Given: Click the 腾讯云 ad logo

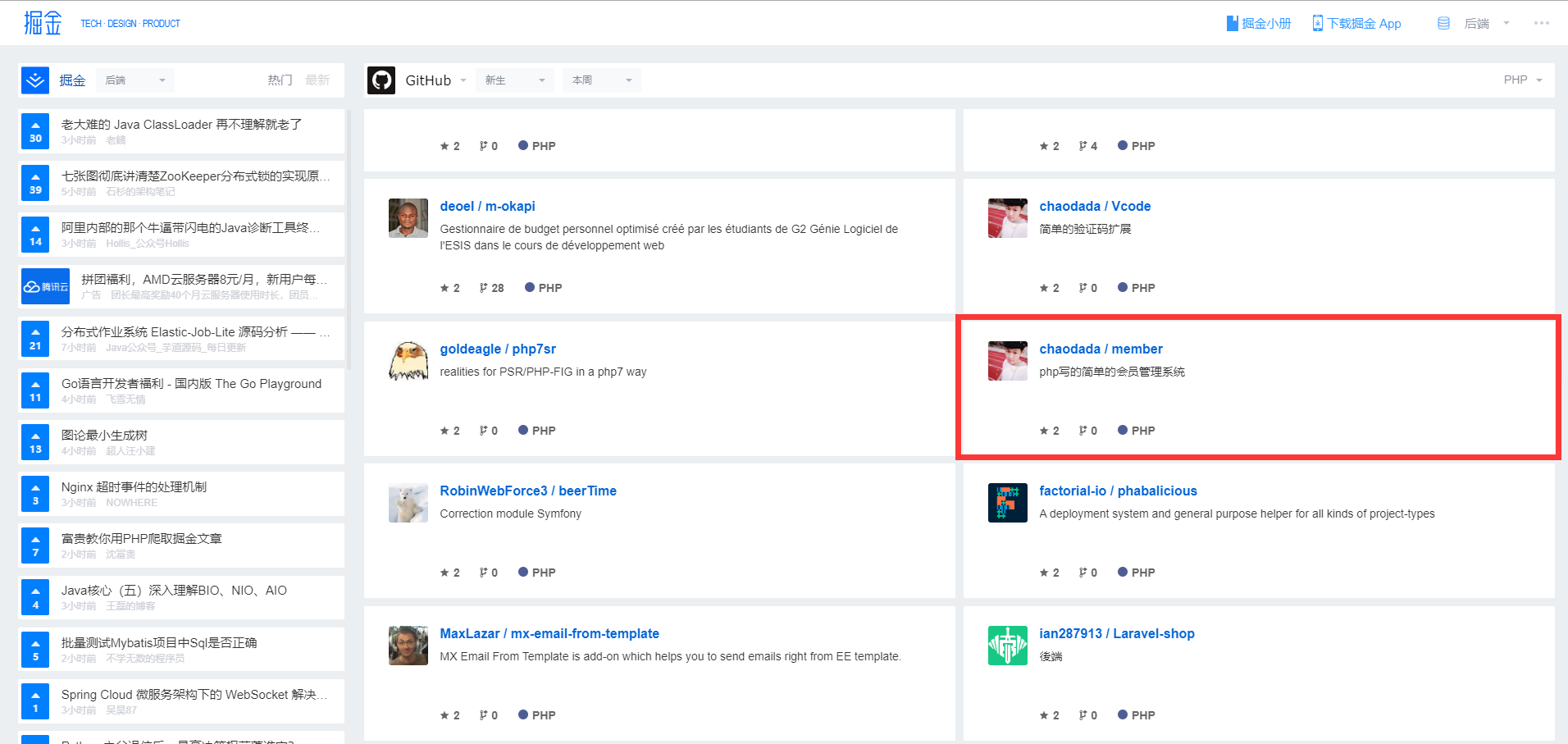Looking at the screenshot, I should (x=46, y=286).
